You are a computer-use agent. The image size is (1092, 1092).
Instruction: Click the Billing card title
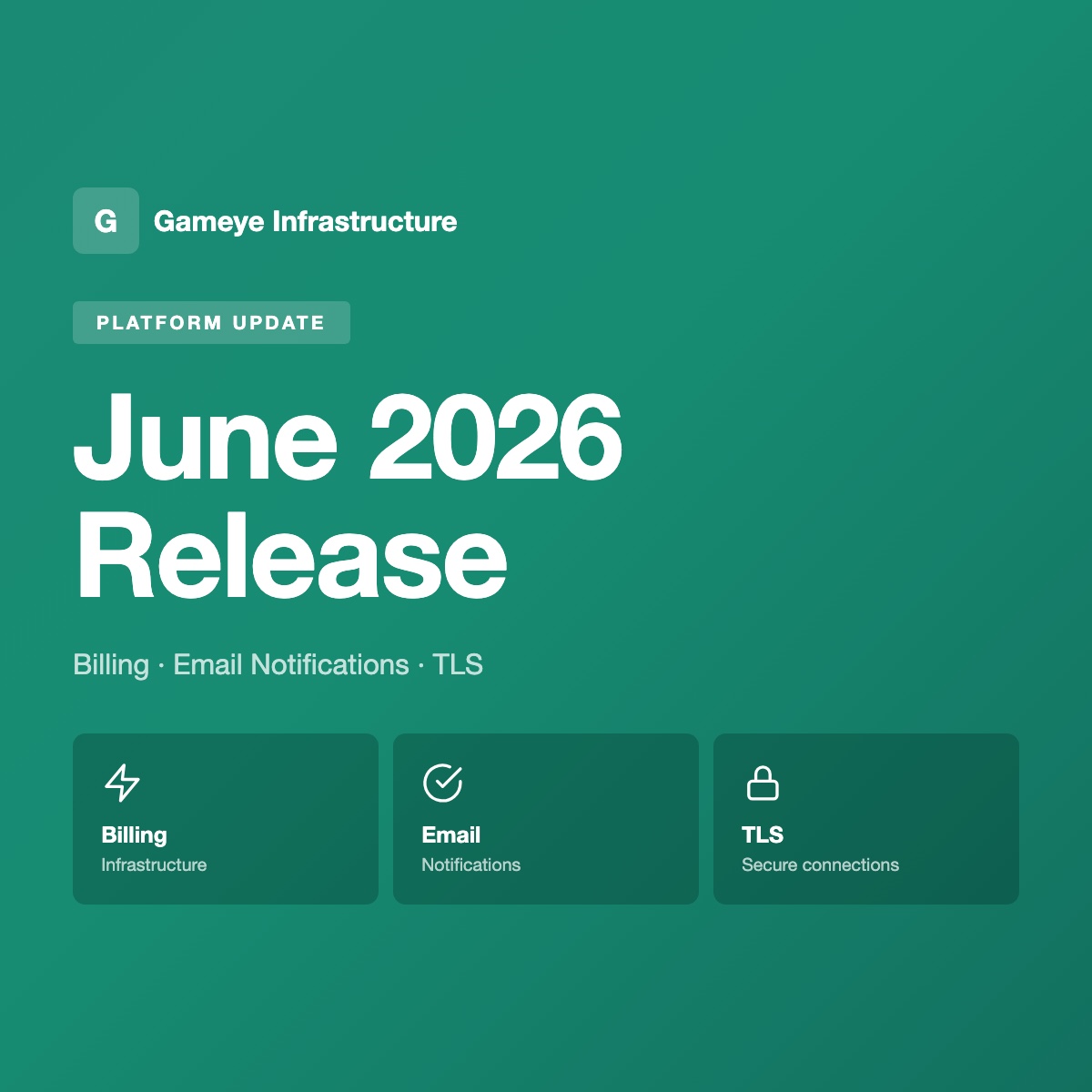point(135,835)
